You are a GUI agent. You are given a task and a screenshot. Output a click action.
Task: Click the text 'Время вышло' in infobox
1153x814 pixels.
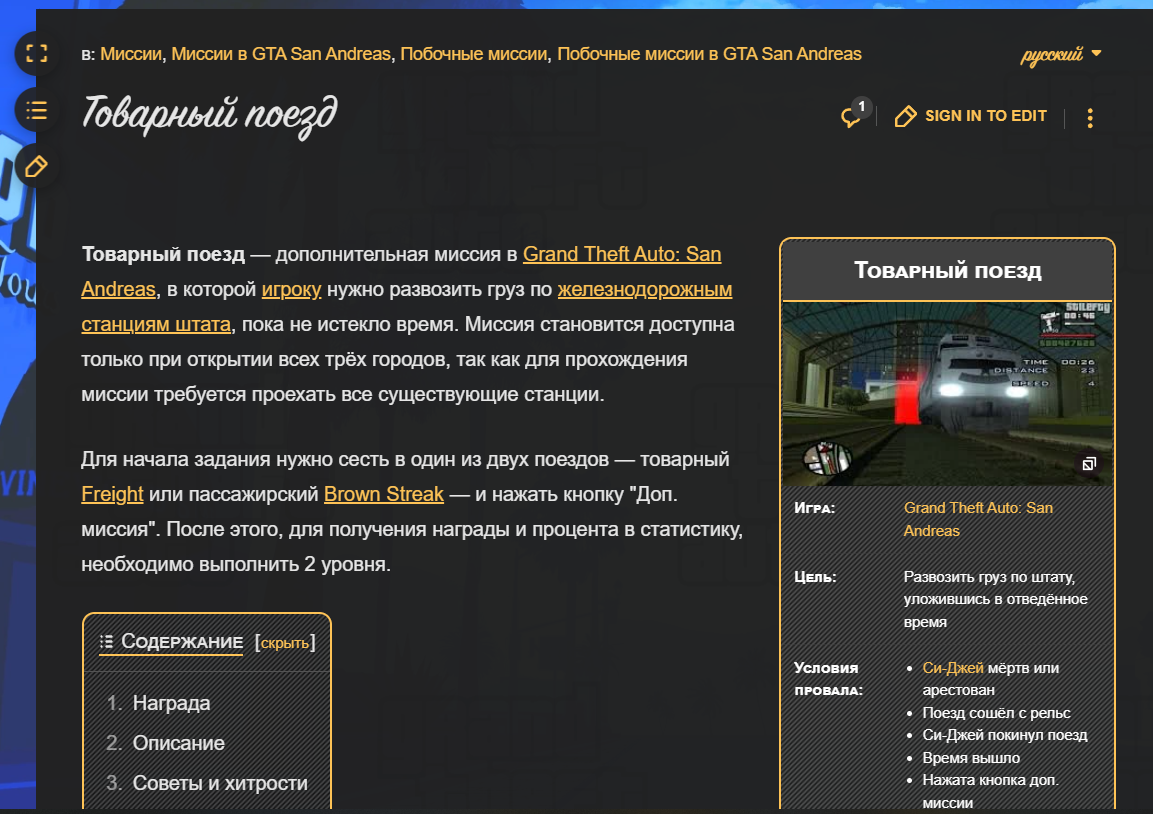[x=971, y=757]
